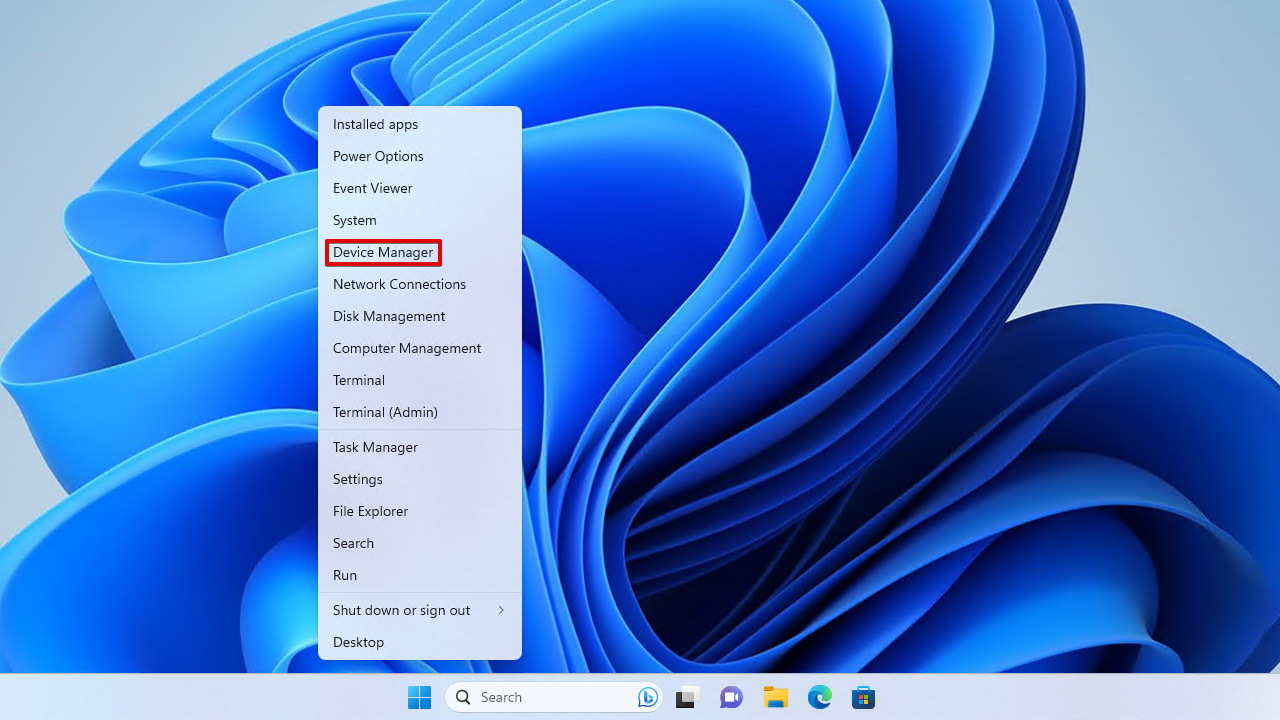Open Microsoft Store from the taskbar
Image resolution: width=1280 pixels, height=720 pixels.
[x=863, y=697]
